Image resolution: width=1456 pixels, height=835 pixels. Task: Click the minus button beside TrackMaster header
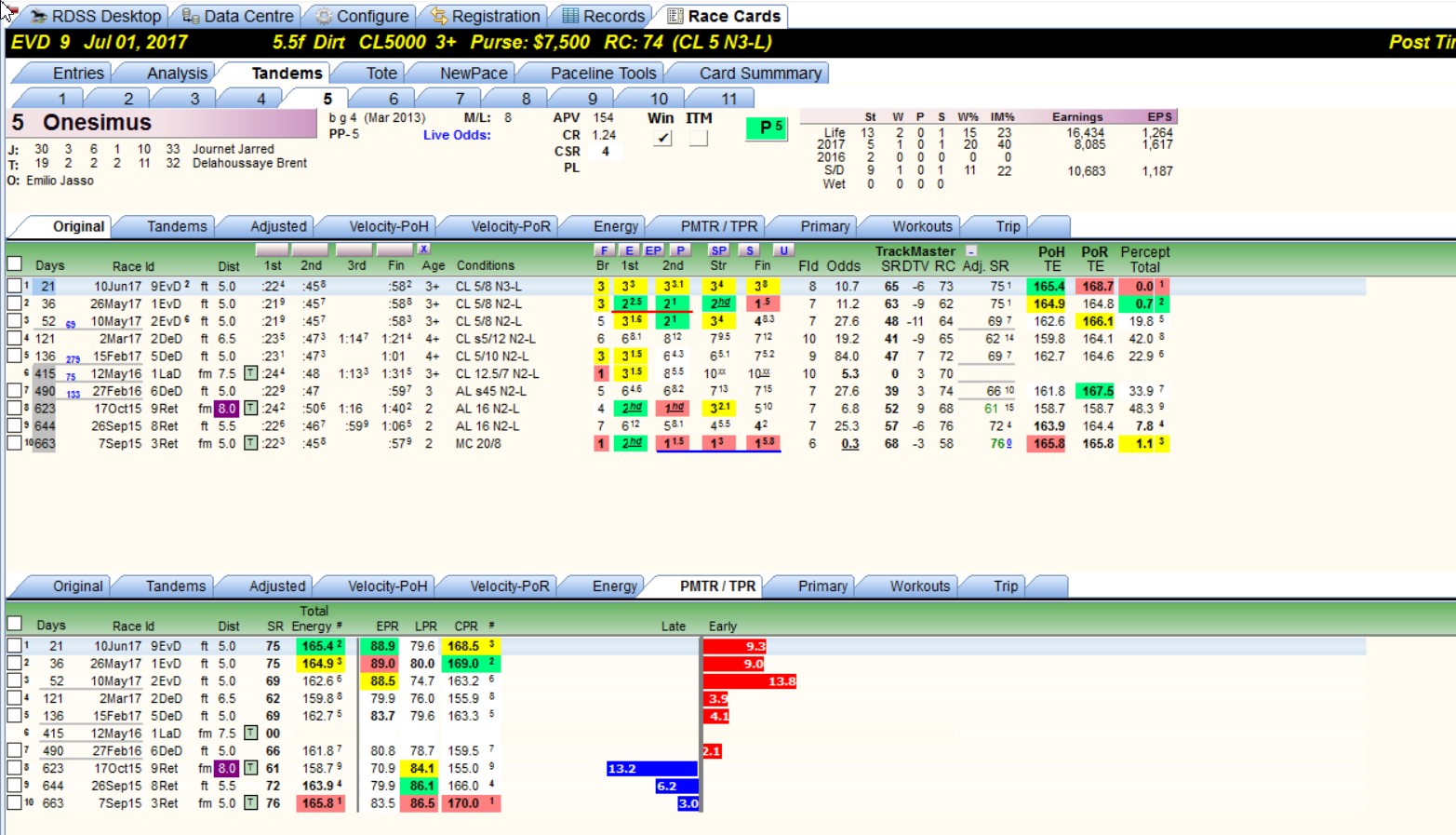click(x=971, y=251)
